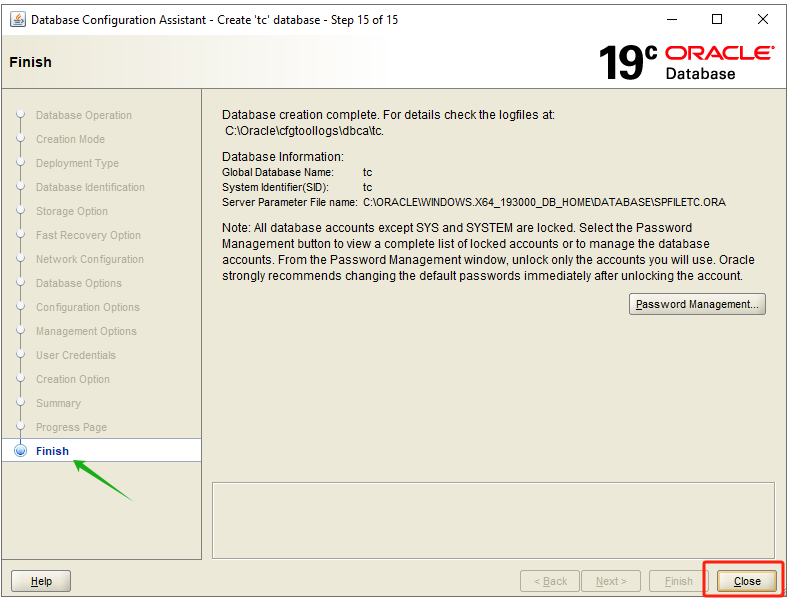Click the SPFILETC.ORA server parameter file path

544,202
